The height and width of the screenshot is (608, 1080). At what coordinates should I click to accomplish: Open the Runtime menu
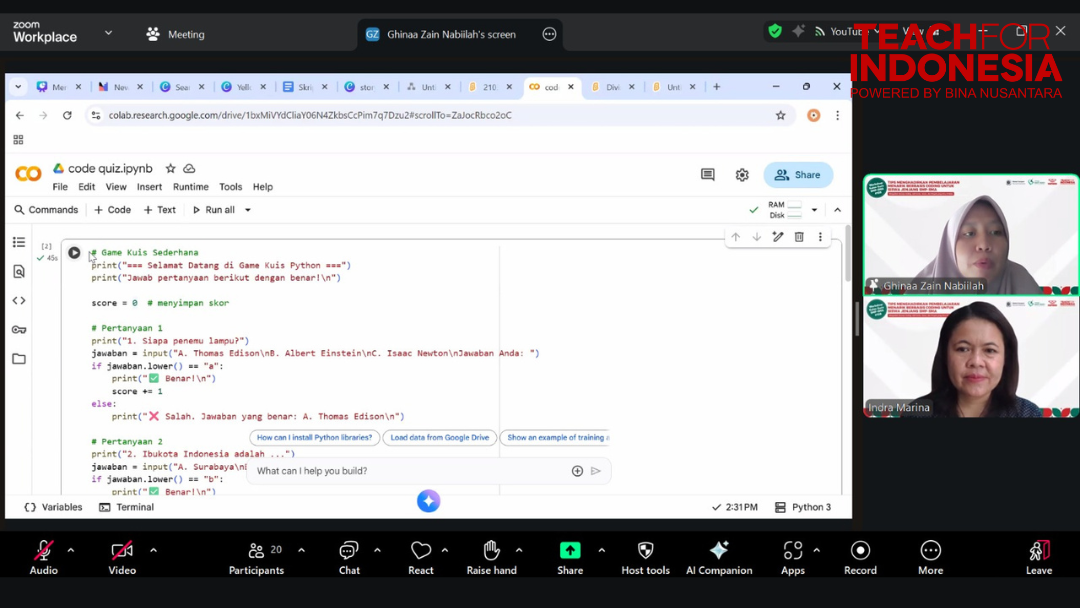[x=190, y=187]
